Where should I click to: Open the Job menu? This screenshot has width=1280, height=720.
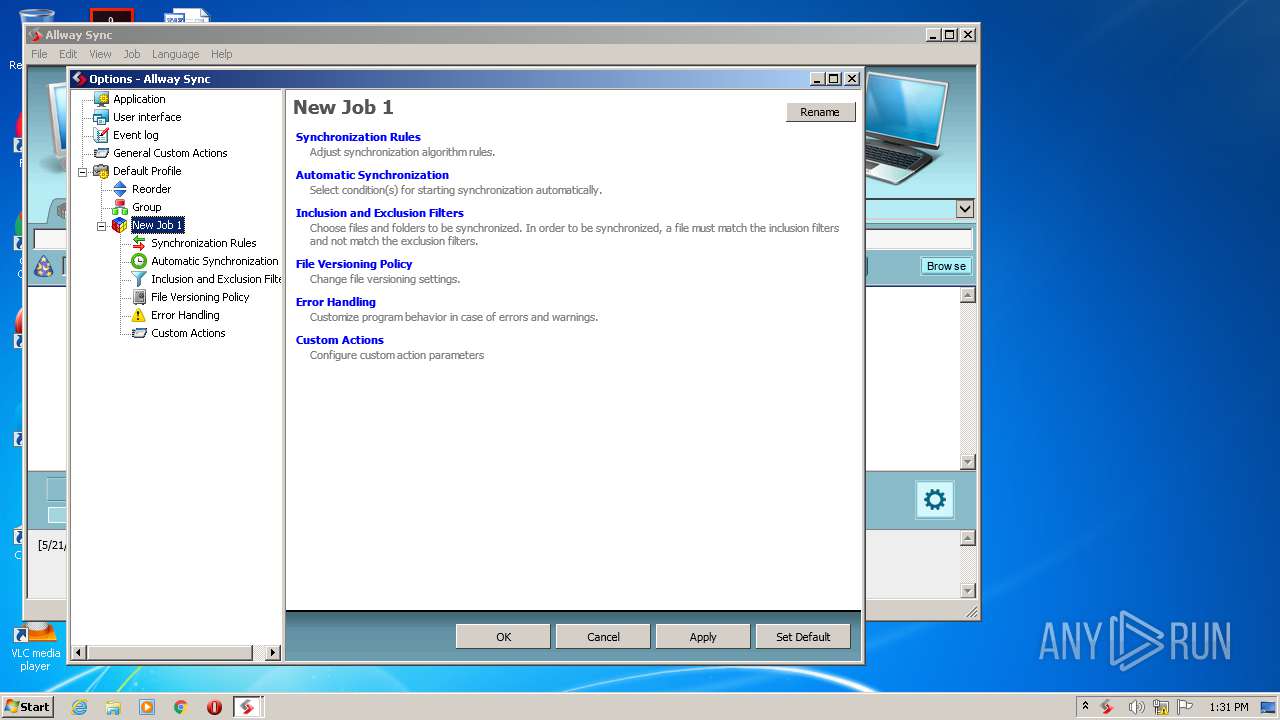pyautogui.click(x=132, y=54)
